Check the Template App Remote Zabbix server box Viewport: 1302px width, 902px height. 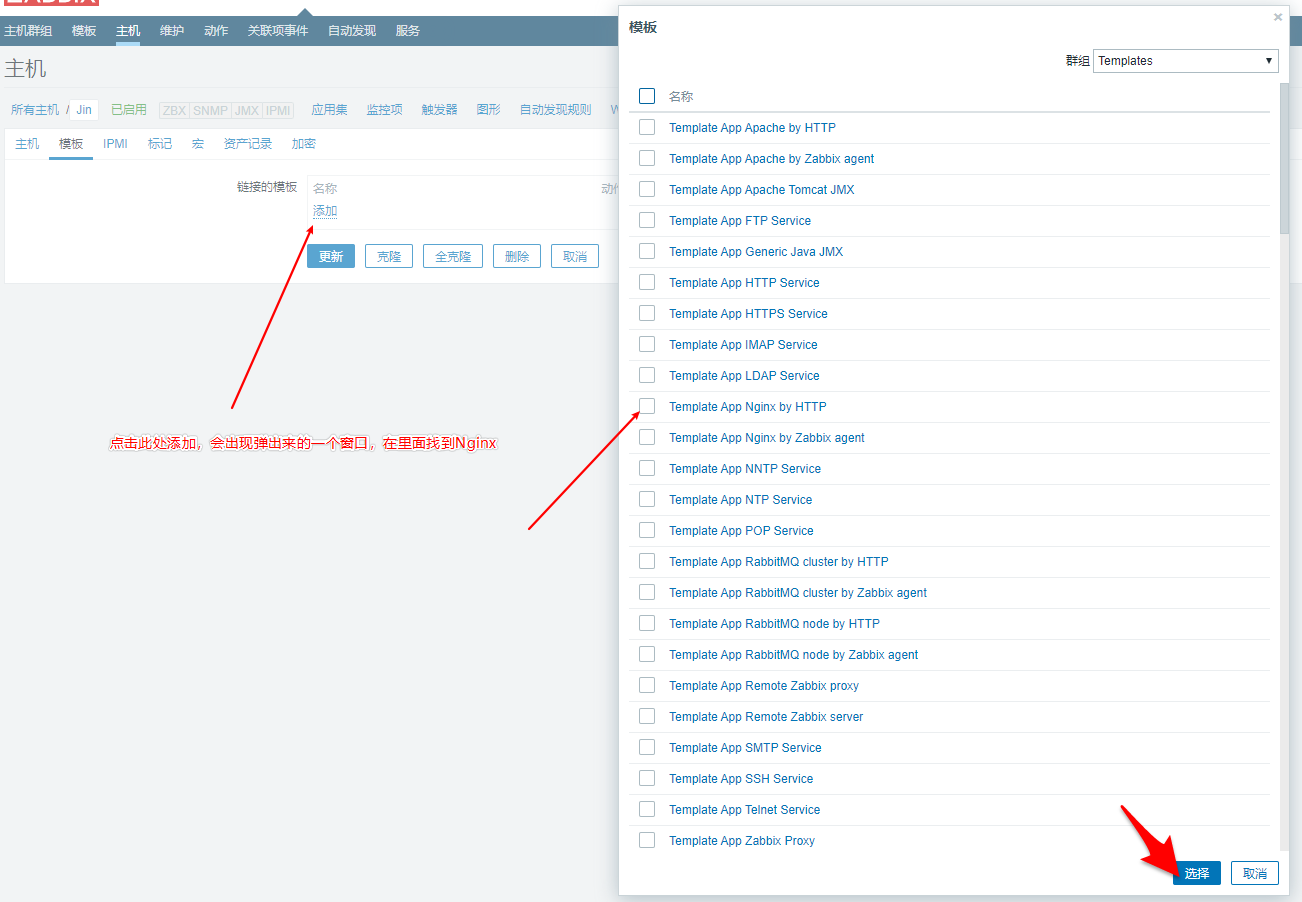coord(647,716)
